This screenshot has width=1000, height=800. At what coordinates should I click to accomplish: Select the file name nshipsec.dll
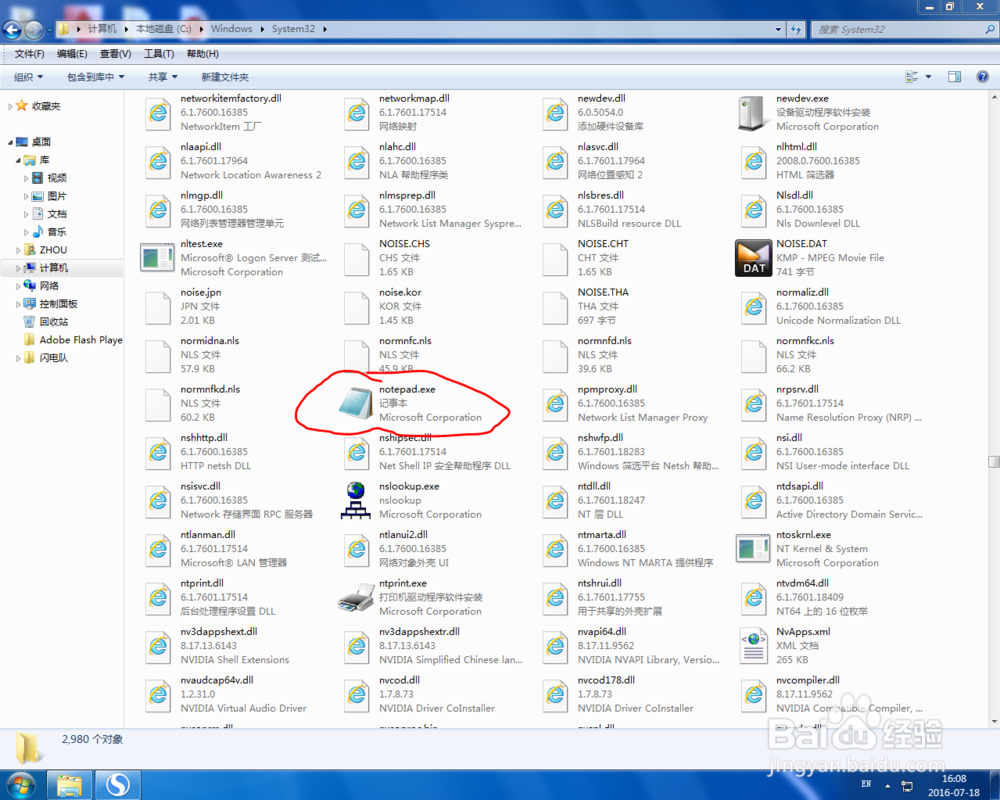405,438
